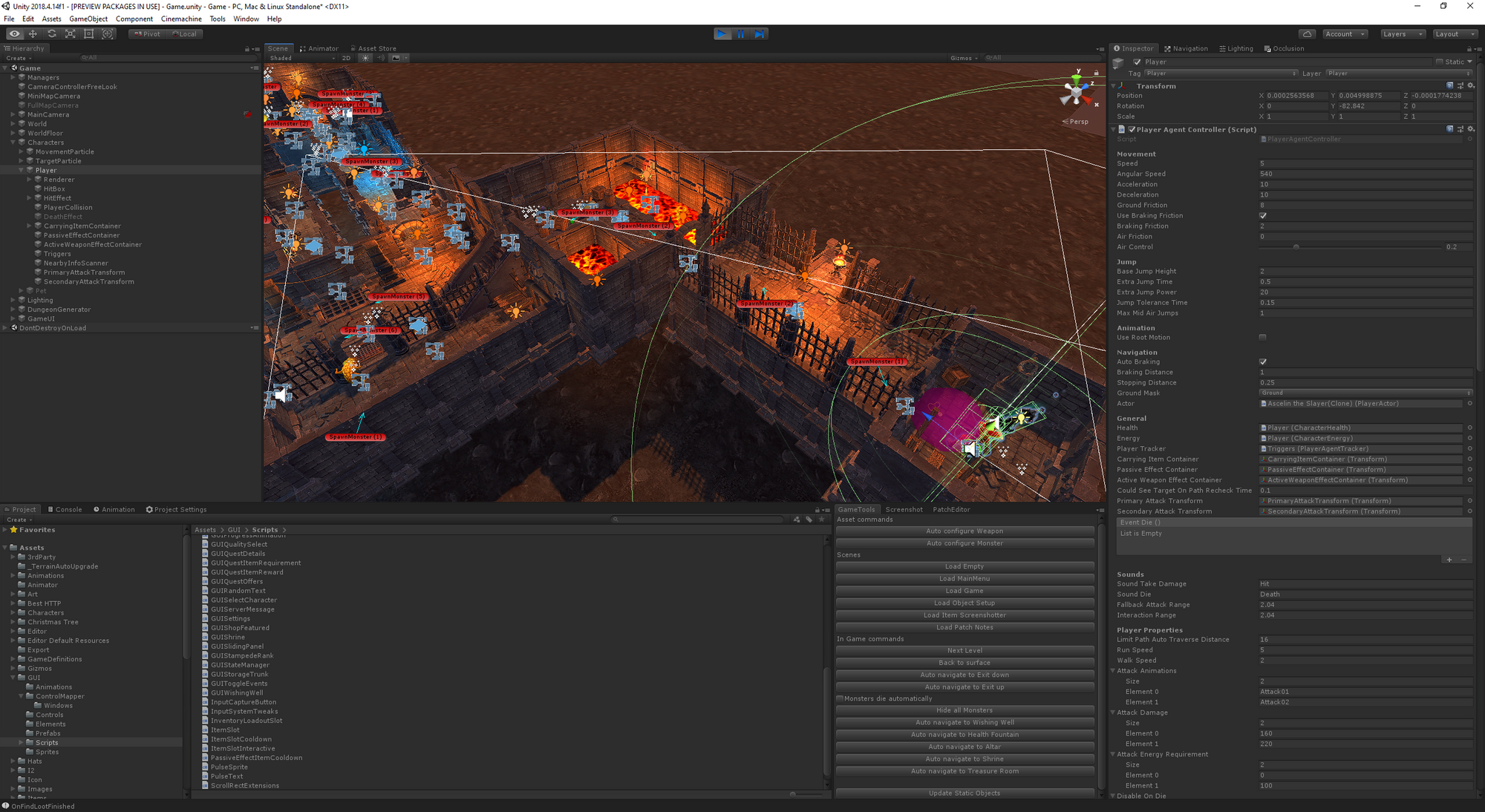Step one frame forward

[760, 33]
